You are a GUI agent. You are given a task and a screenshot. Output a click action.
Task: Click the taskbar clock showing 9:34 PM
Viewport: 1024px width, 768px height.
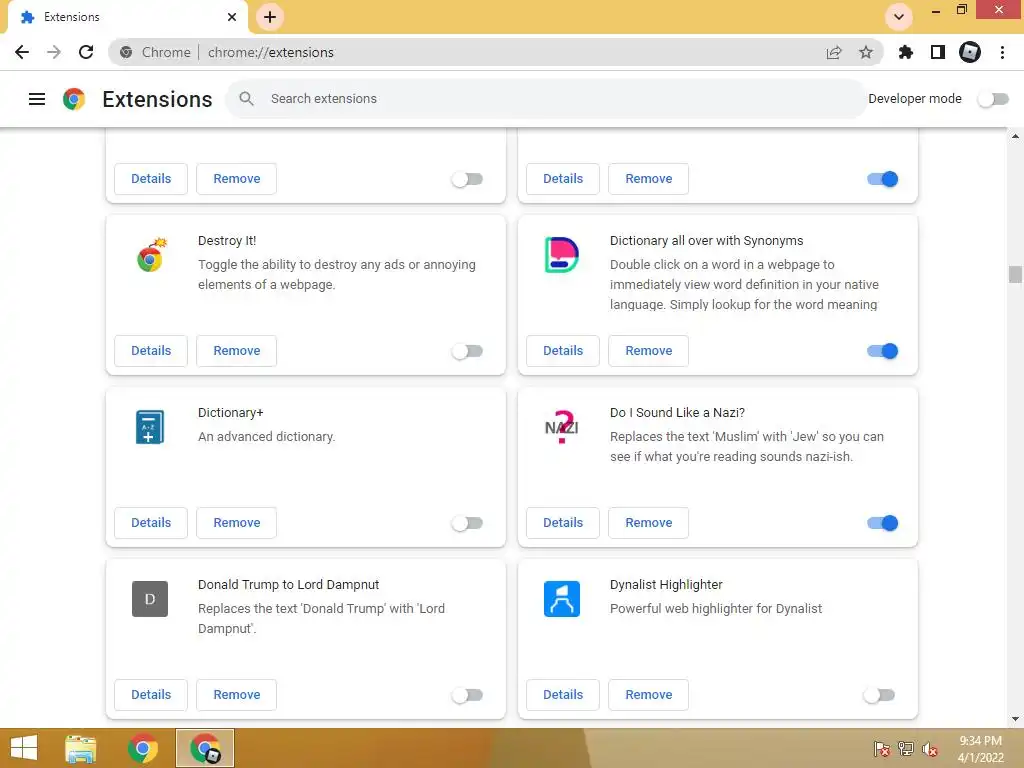tap(980, 749)
